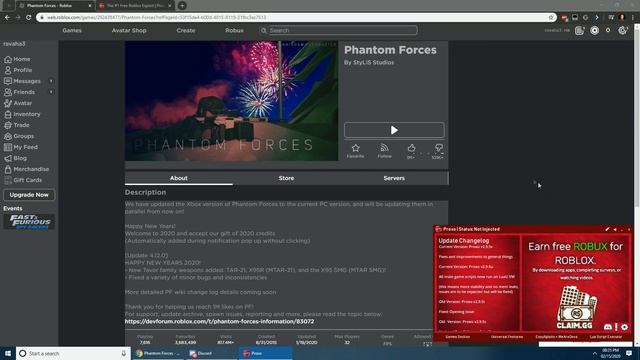This screenshot has width=640, height=360.
Task: Switch to the About tab
Action: pos(179,178)
